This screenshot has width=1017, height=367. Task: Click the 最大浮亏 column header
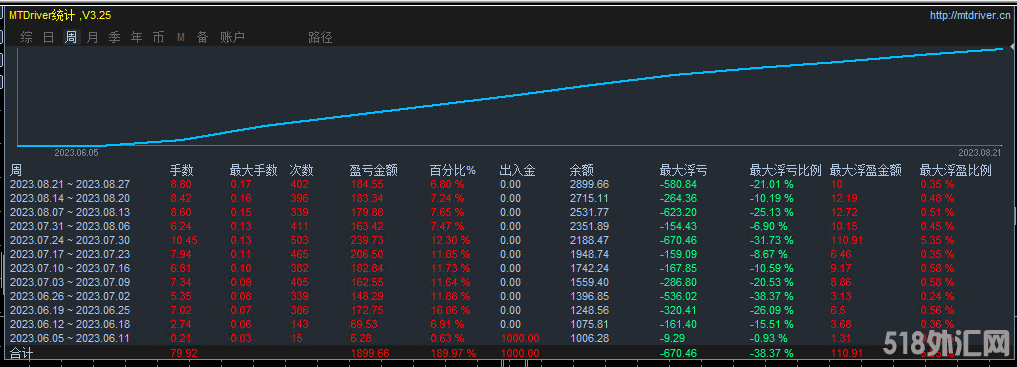click(x=684, y=171)
